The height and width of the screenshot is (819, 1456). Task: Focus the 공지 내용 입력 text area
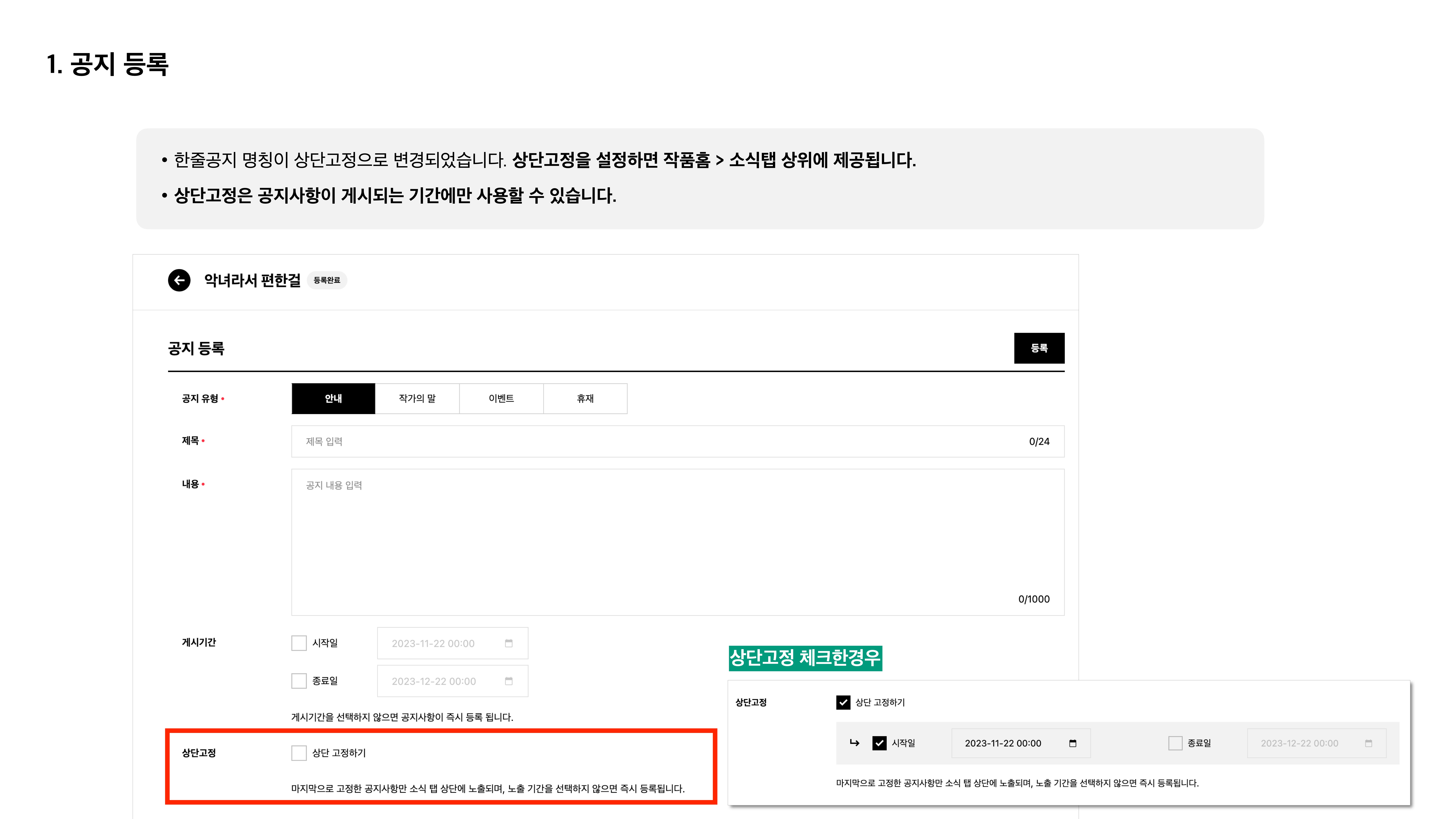tap(678, 542)
